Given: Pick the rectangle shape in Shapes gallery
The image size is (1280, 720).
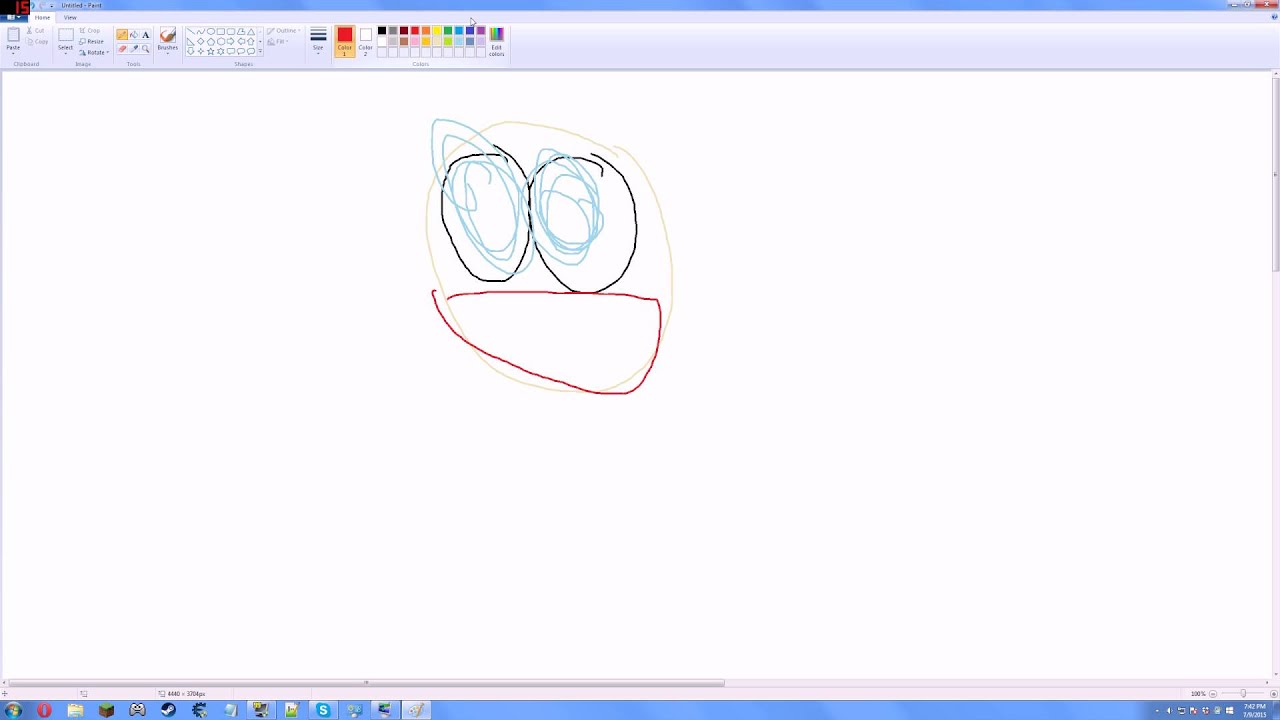Looking at the screenshot, I should tap(221, 31).
